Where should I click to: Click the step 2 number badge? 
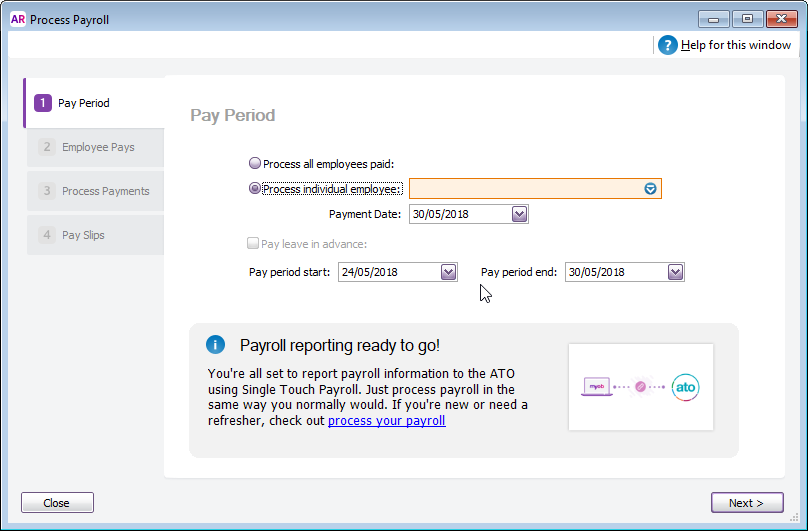pyautogui.click(x=46, y=147)
